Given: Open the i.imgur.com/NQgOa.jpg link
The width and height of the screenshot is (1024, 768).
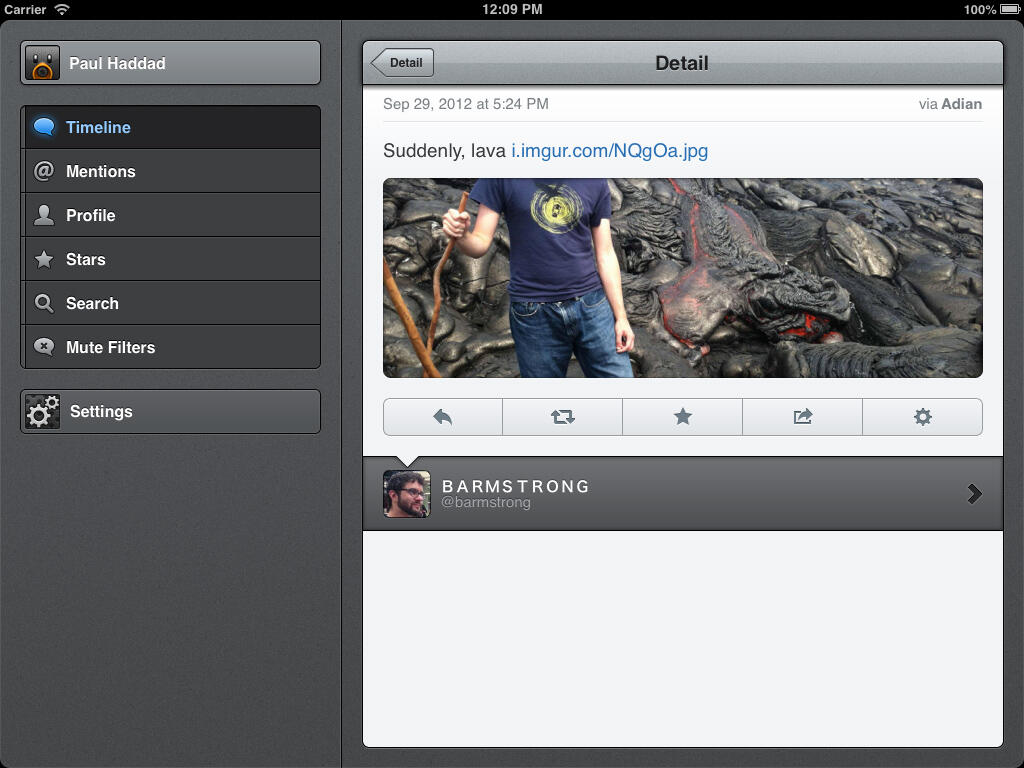Looking at the screenshot, I should (x=609, y=151).
